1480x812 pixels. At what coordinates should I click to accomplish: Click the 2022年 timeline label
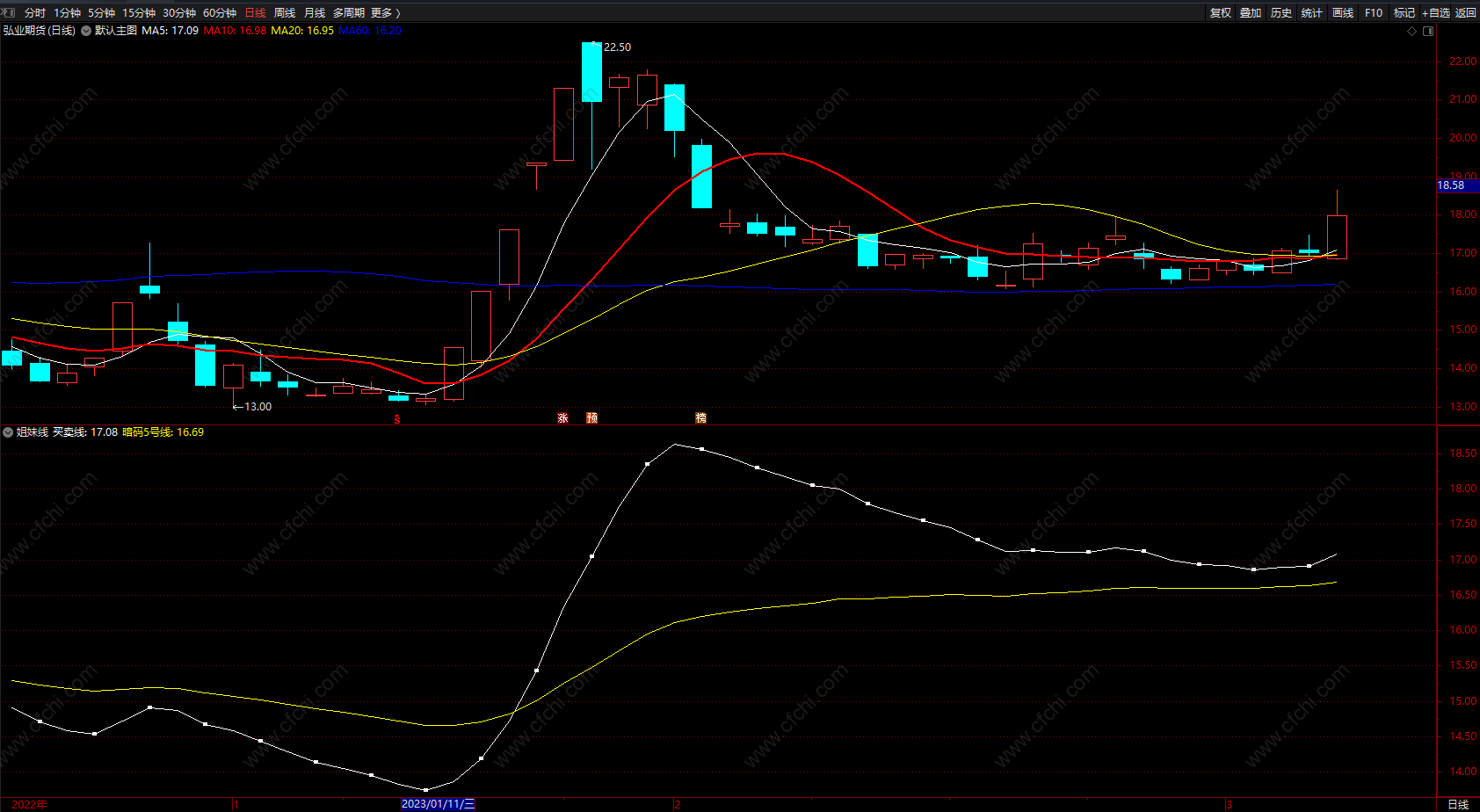pos(29,804)
